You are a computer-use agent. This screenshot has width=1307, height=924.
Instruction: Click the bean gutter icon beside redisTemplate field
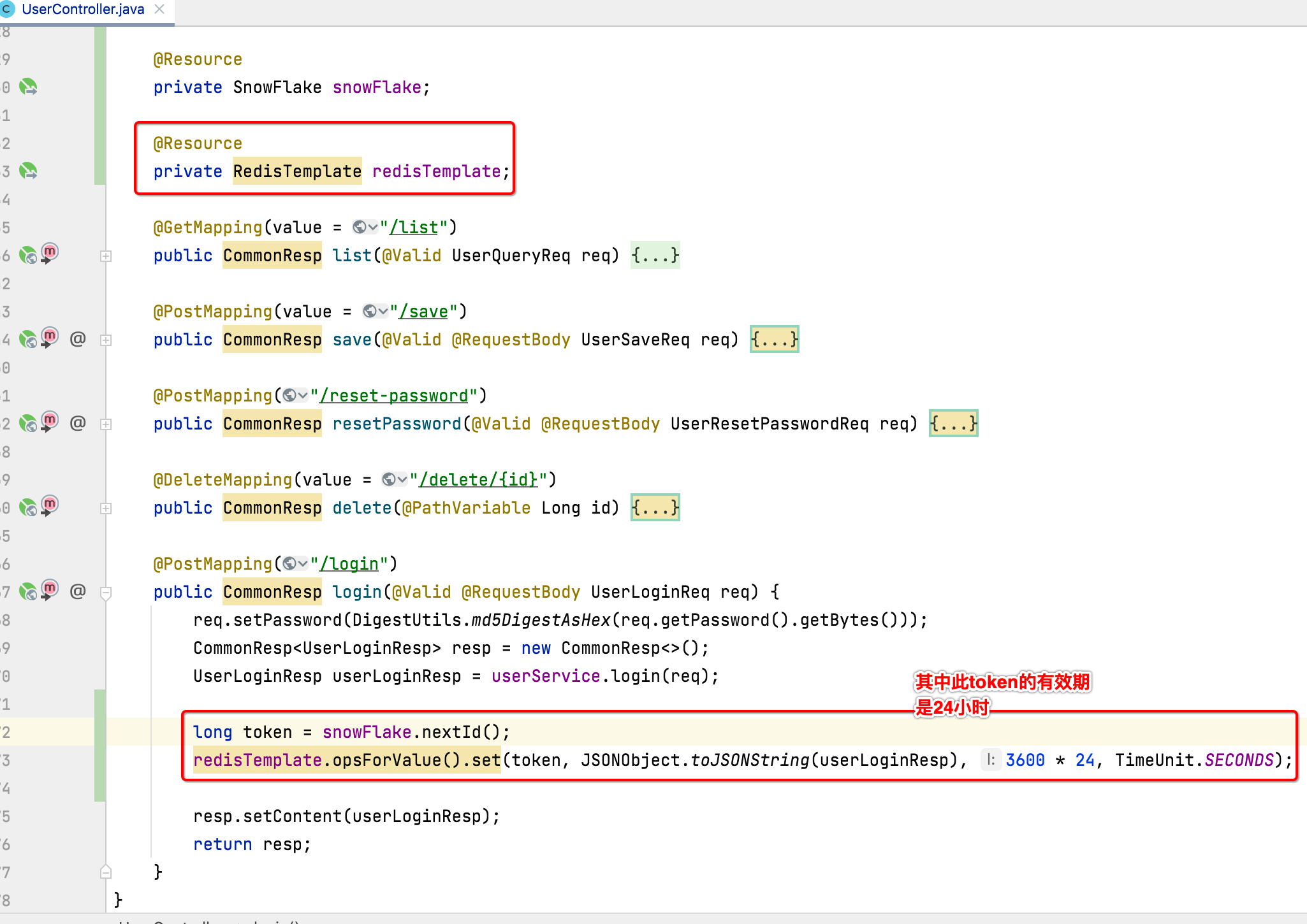[28, 171]
